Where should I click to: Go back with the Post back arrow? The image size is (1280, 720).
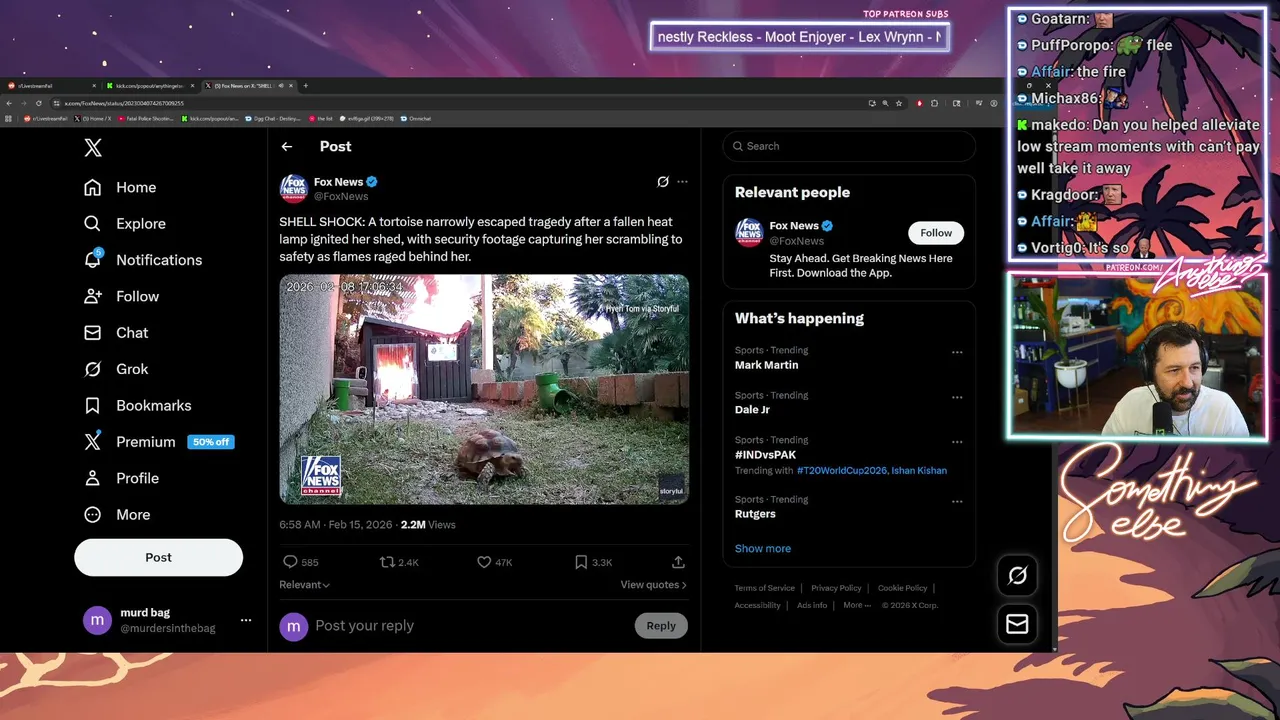287,146
